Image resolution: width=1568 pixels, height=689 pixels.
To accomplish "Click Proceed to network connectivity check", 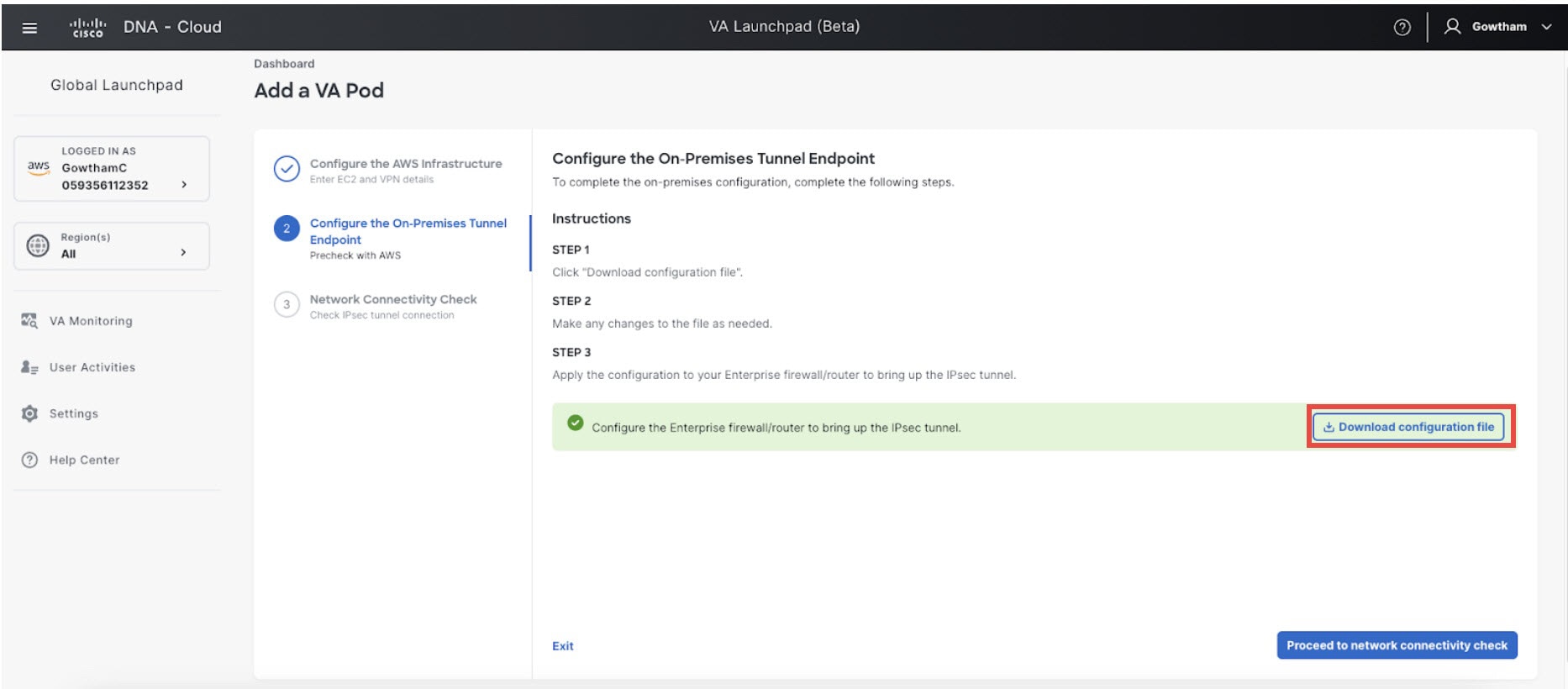I will pyautogui.click(x=1397, y=645).
